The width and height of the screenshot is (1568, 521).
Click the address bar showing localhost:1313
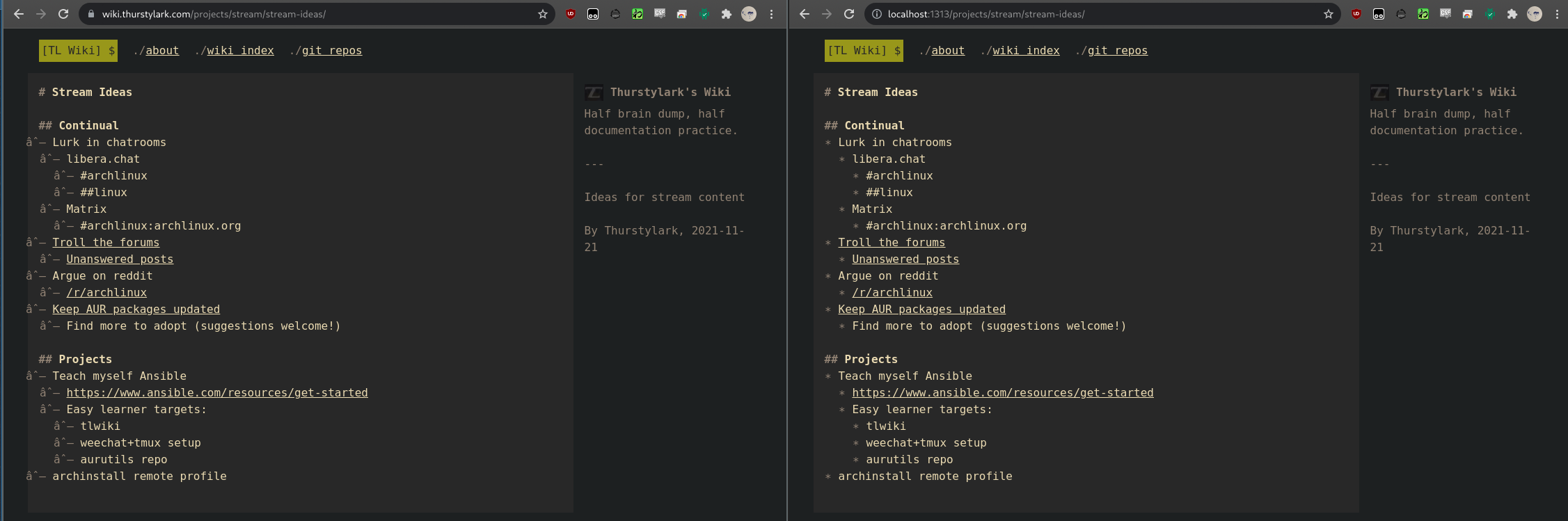click(x=1100, y=14)
